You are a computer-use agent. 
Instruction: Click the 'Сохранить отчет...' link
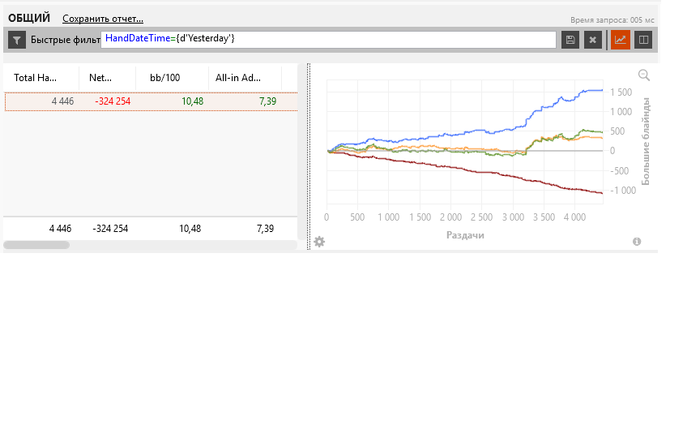[103, 19]
